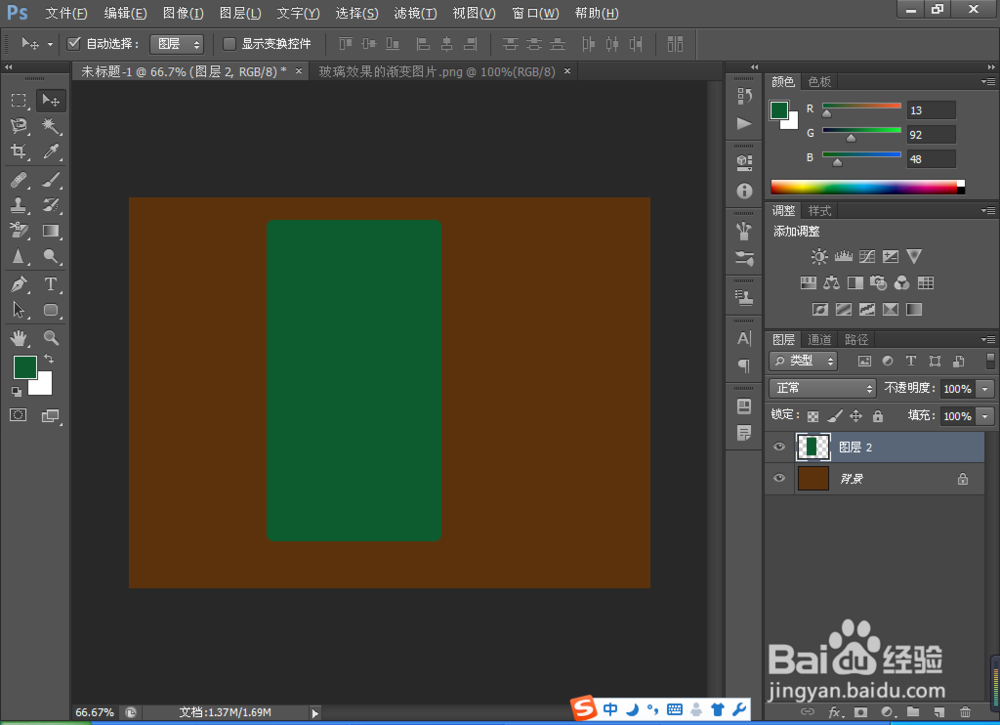
Task: Click the foreground green color swatch in toolbox
Action: pyautogui.click(x=24, y=367)
